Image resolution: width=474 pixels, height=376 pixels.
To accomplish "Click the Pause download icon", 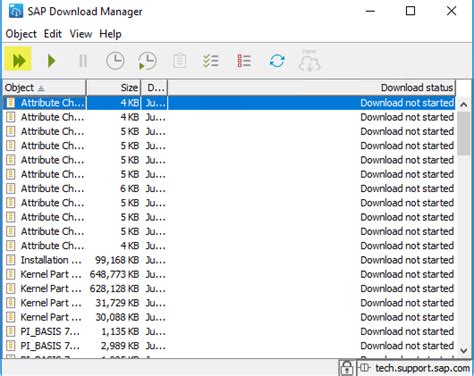I will click(x=83, y=61).
